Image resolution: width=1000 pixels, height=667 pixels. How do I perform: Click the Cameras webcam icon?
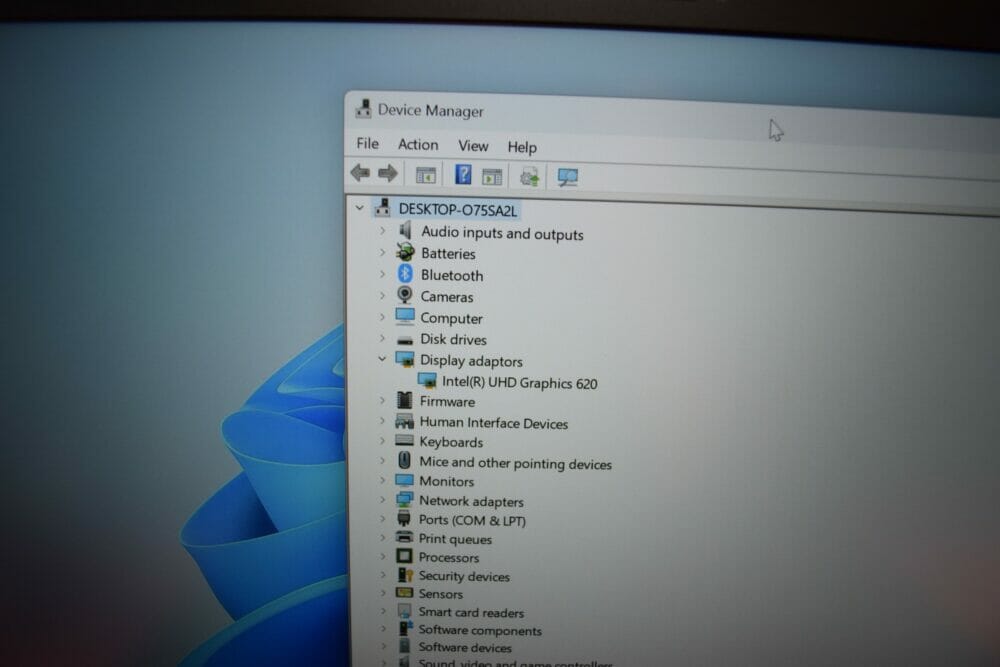pyautogui.click(x=404, y=295)
